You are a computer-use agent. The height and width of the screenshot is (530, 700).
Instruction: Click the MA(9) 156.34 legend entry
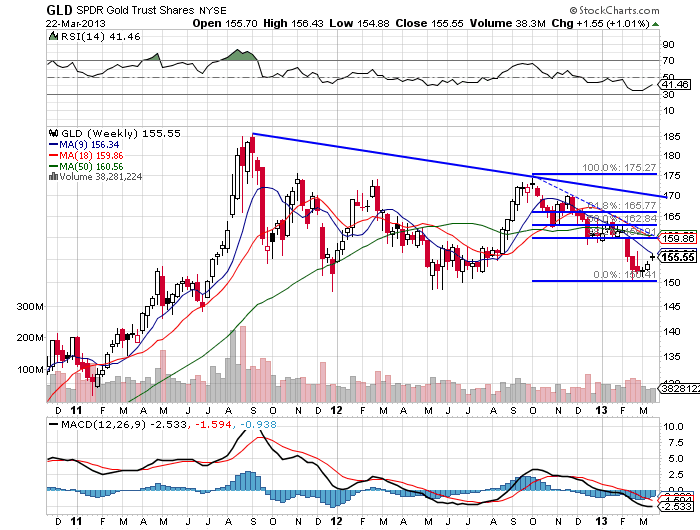83,145
